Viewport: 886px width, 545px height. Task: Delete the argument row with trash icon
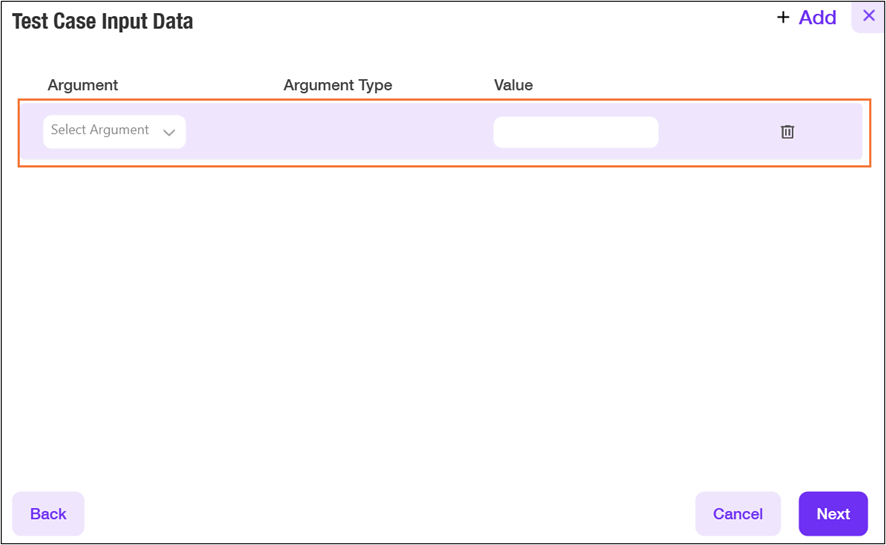coord(787,132)
